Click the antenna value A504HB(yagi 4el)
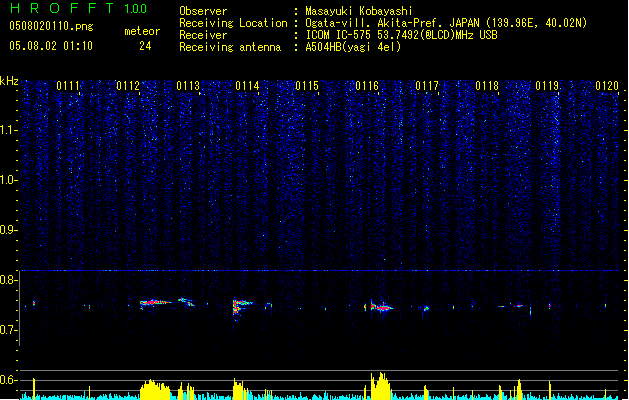The width and height of the screenshot is (629, 400). coord(353,47)
